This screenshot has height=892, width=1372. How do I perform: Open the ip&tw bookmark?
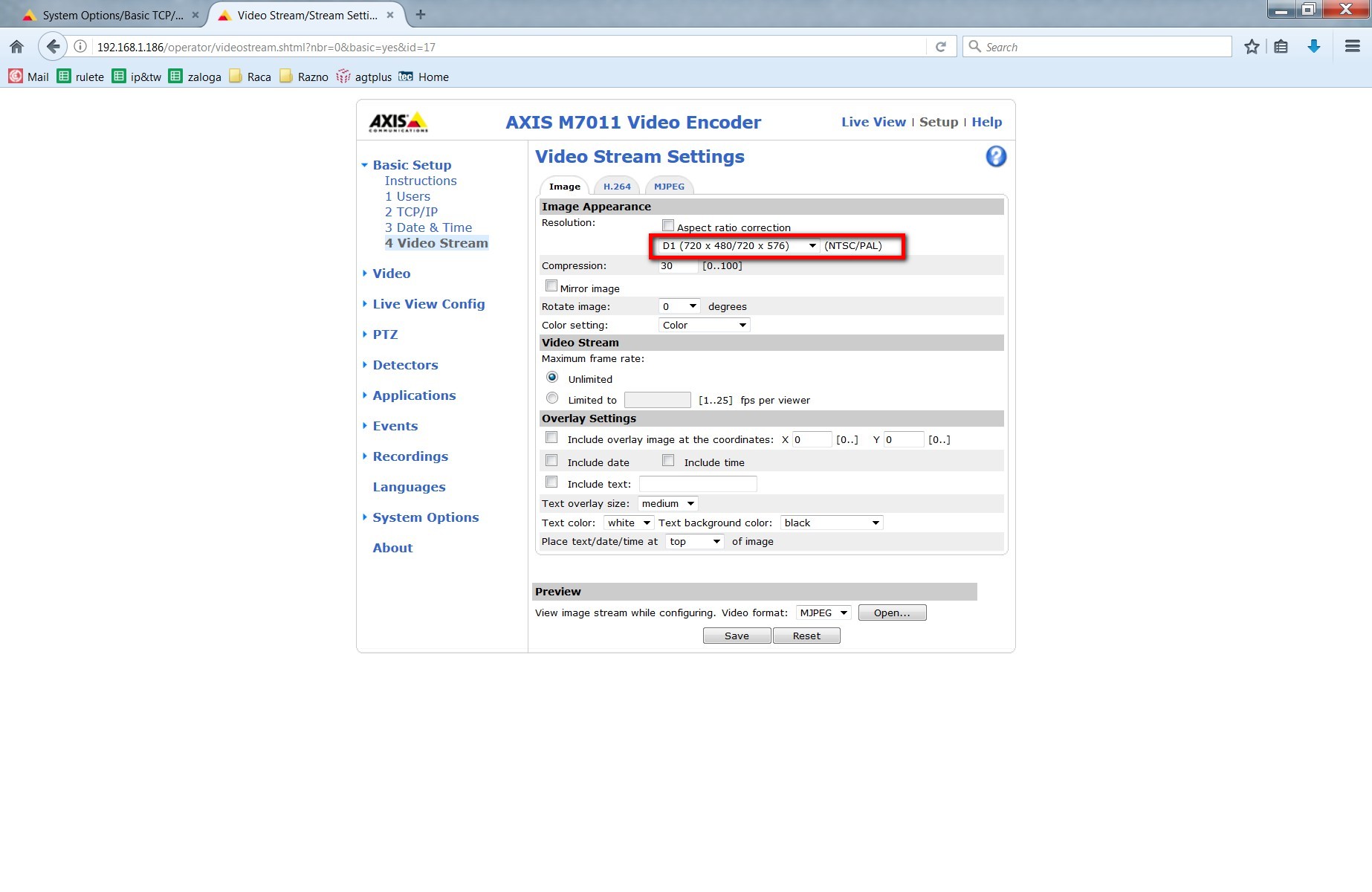coord(137,77)
